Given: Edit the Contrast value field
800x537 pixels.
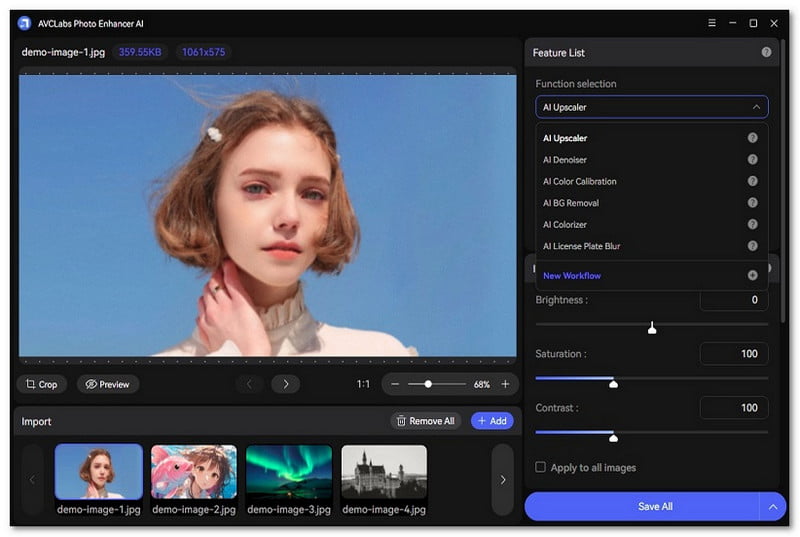Looking at the screenshot, I should pos(734,407).
